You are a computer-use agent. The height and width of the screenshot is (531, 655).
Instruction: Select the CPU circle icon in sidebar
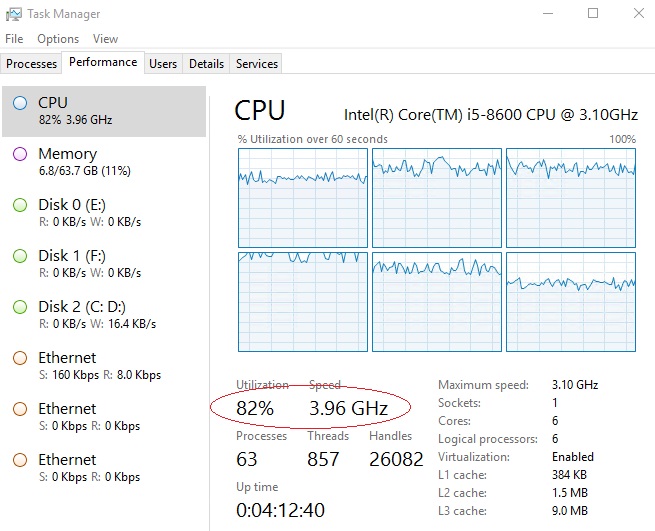pos(20,103)
